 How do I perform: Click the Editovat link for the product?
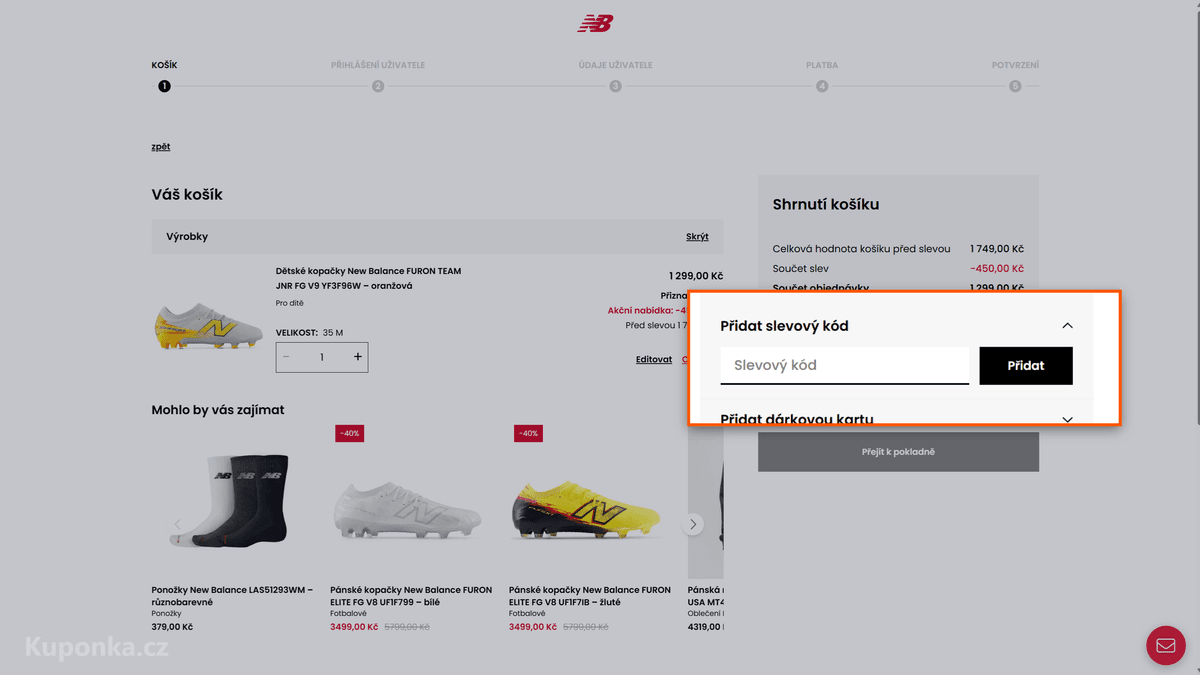click(654, 359)
